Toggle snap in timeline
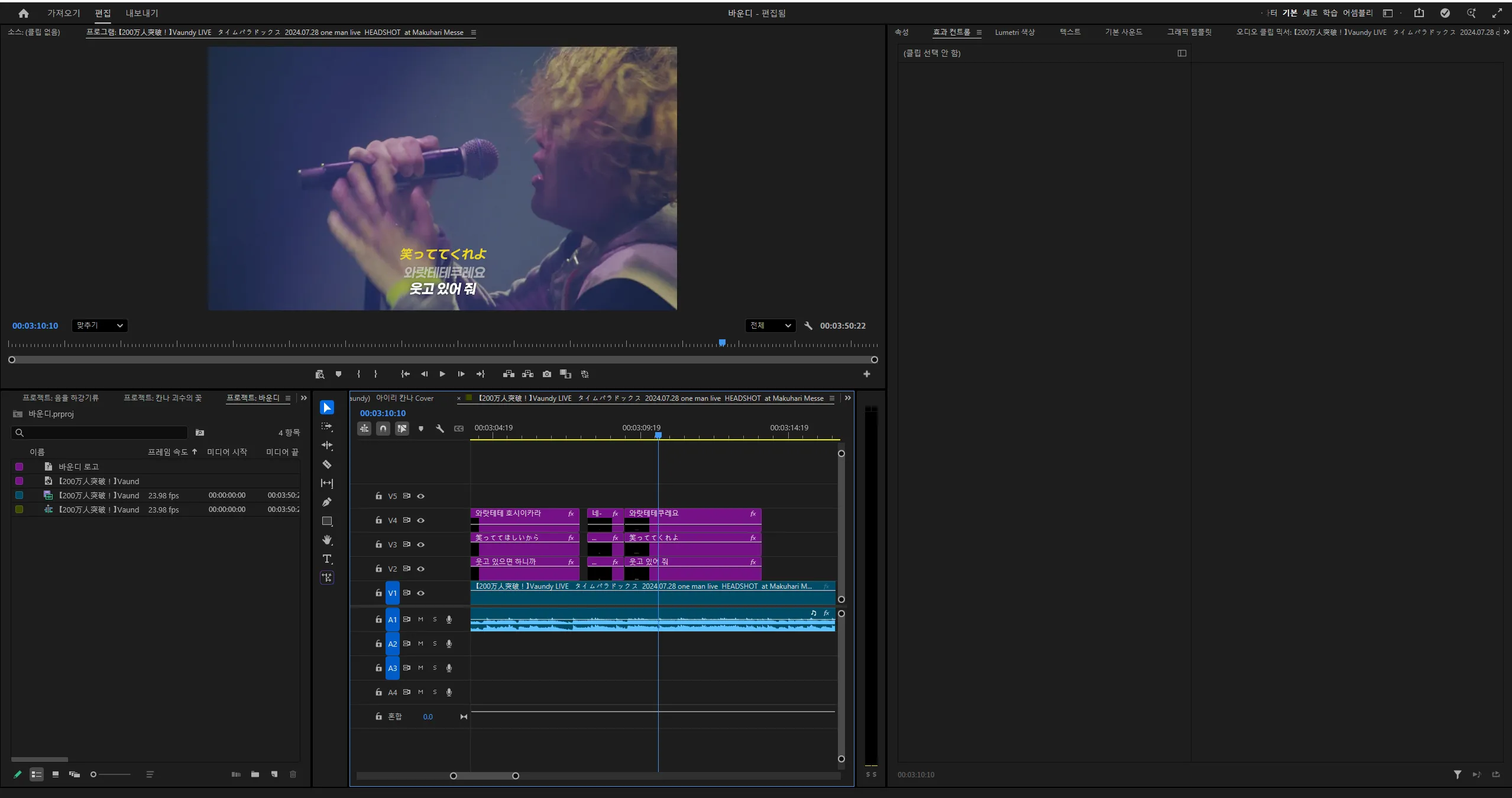This screenshot has height=798, width=1512. coord(383,429)
